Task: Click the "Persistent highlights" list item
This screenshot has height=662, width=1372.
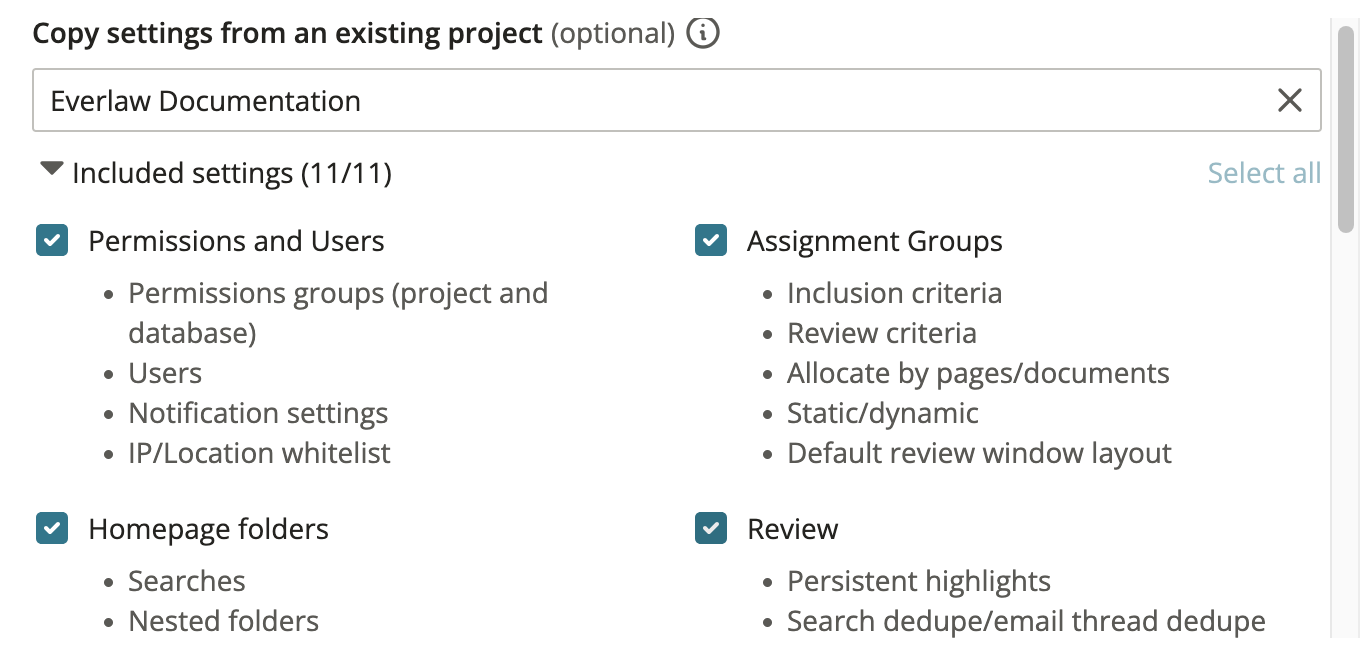Action: pyautogui.click(x=918, y=581)
